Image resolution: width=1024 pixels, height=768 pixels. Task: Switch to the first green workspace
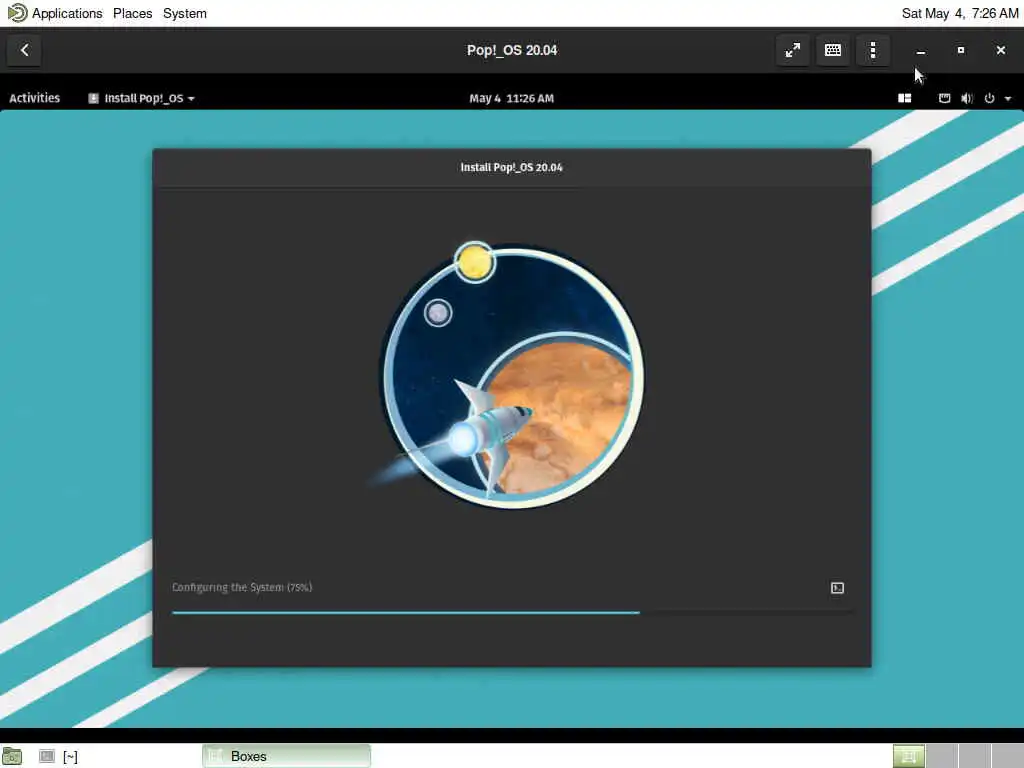click(x=908, y=756)
